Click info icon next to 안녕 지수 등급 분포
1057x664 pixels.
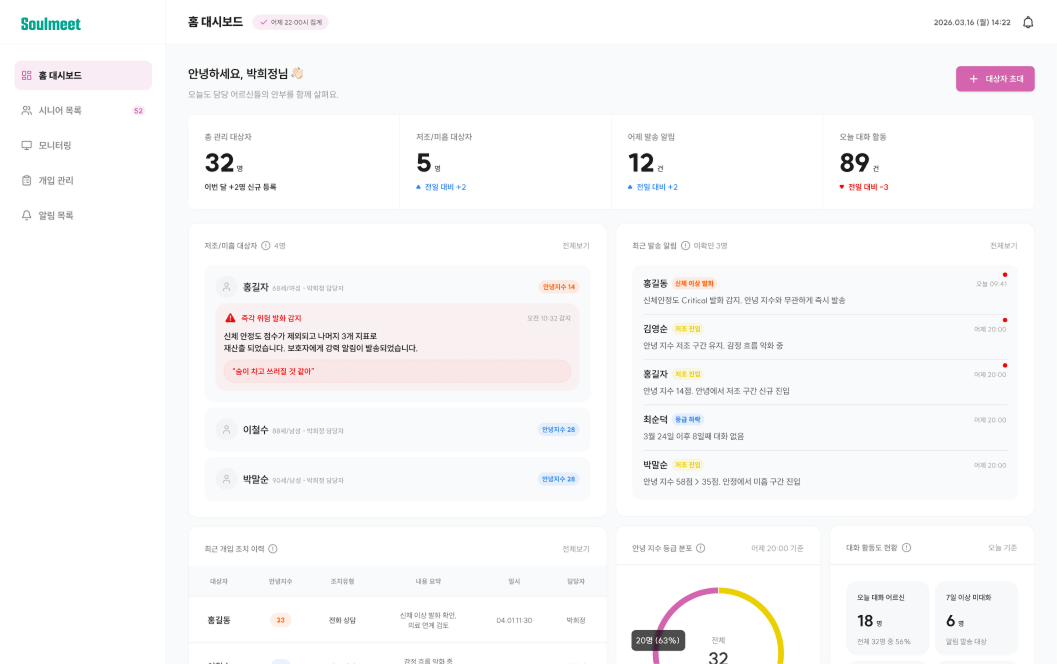700,548
